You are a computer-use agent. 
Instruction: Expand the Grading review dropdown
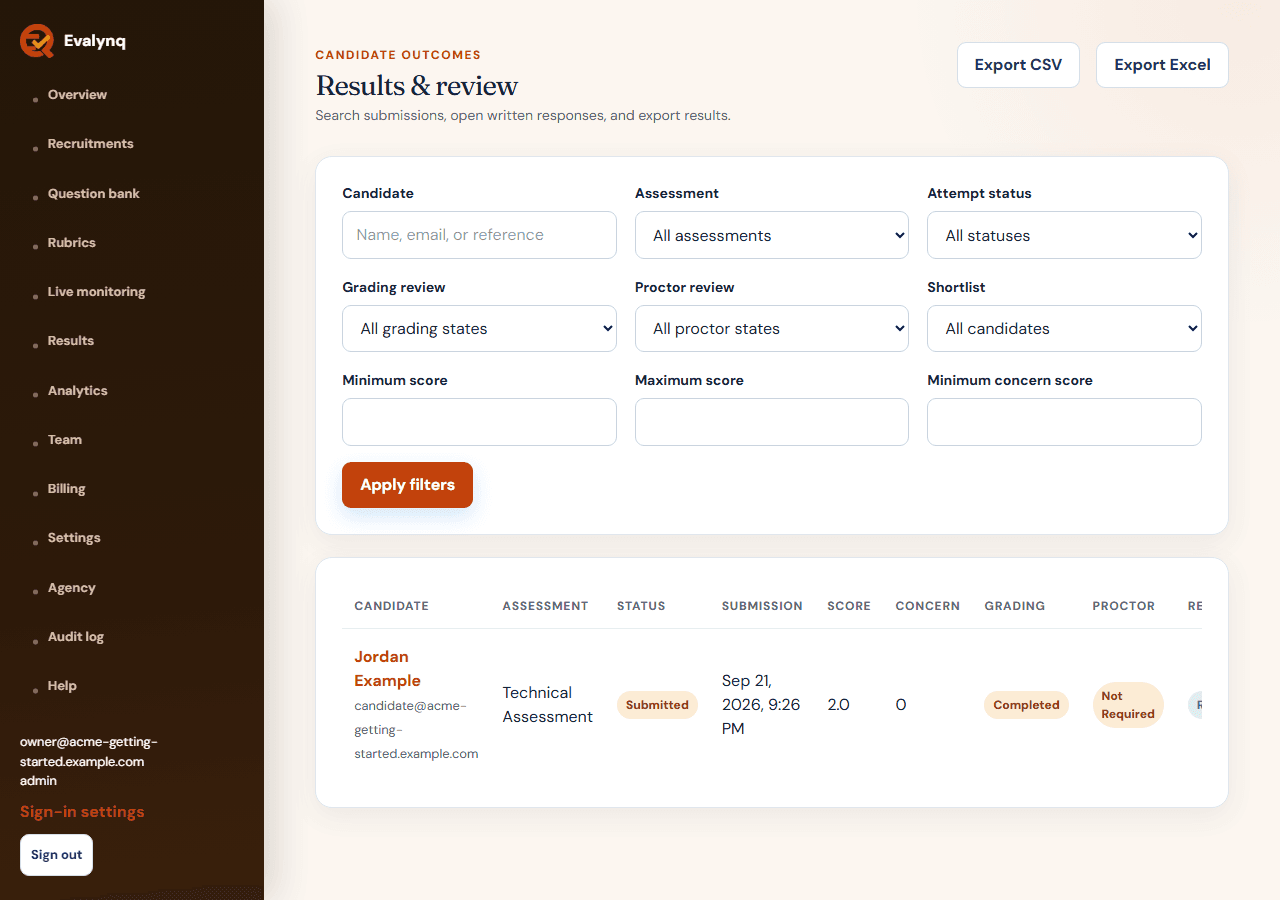(479, 329)
